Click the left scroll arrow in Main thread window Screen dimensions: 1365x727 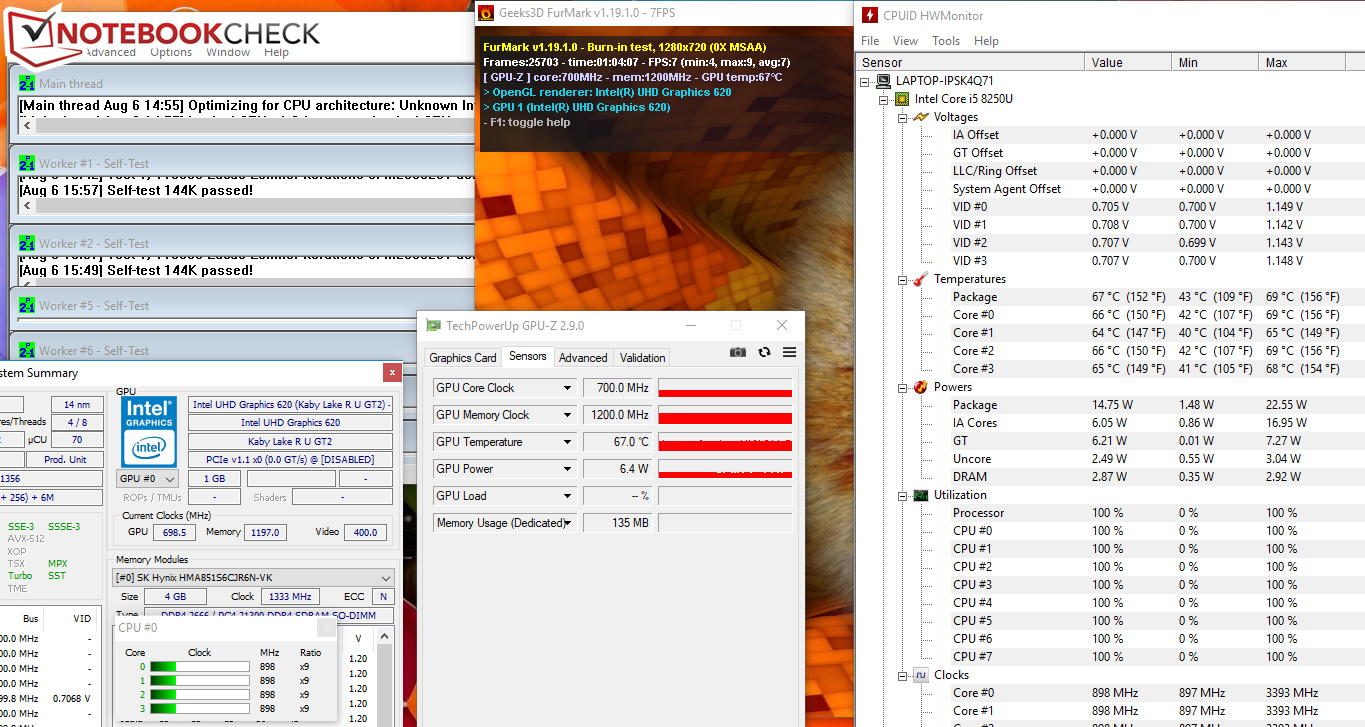28,126
